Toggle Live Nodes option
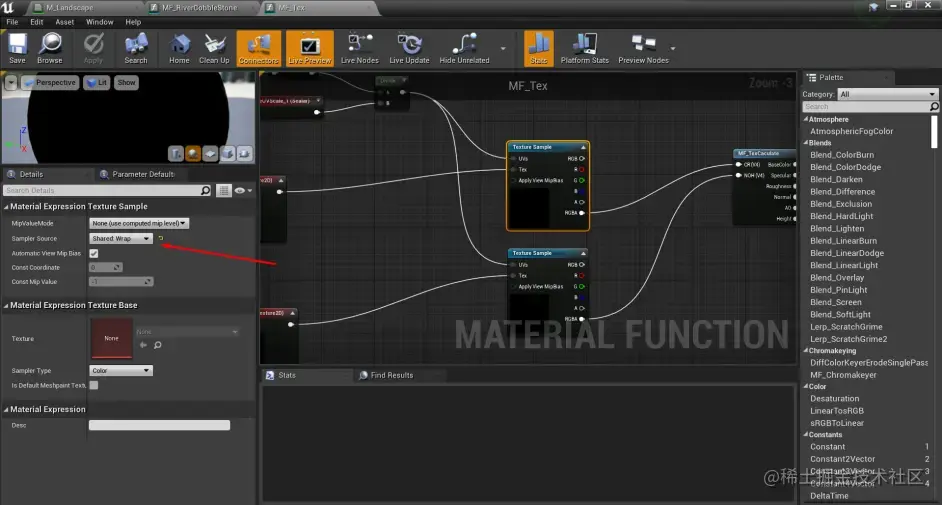This screenshot has height=505, width=942. coord(360,48)
